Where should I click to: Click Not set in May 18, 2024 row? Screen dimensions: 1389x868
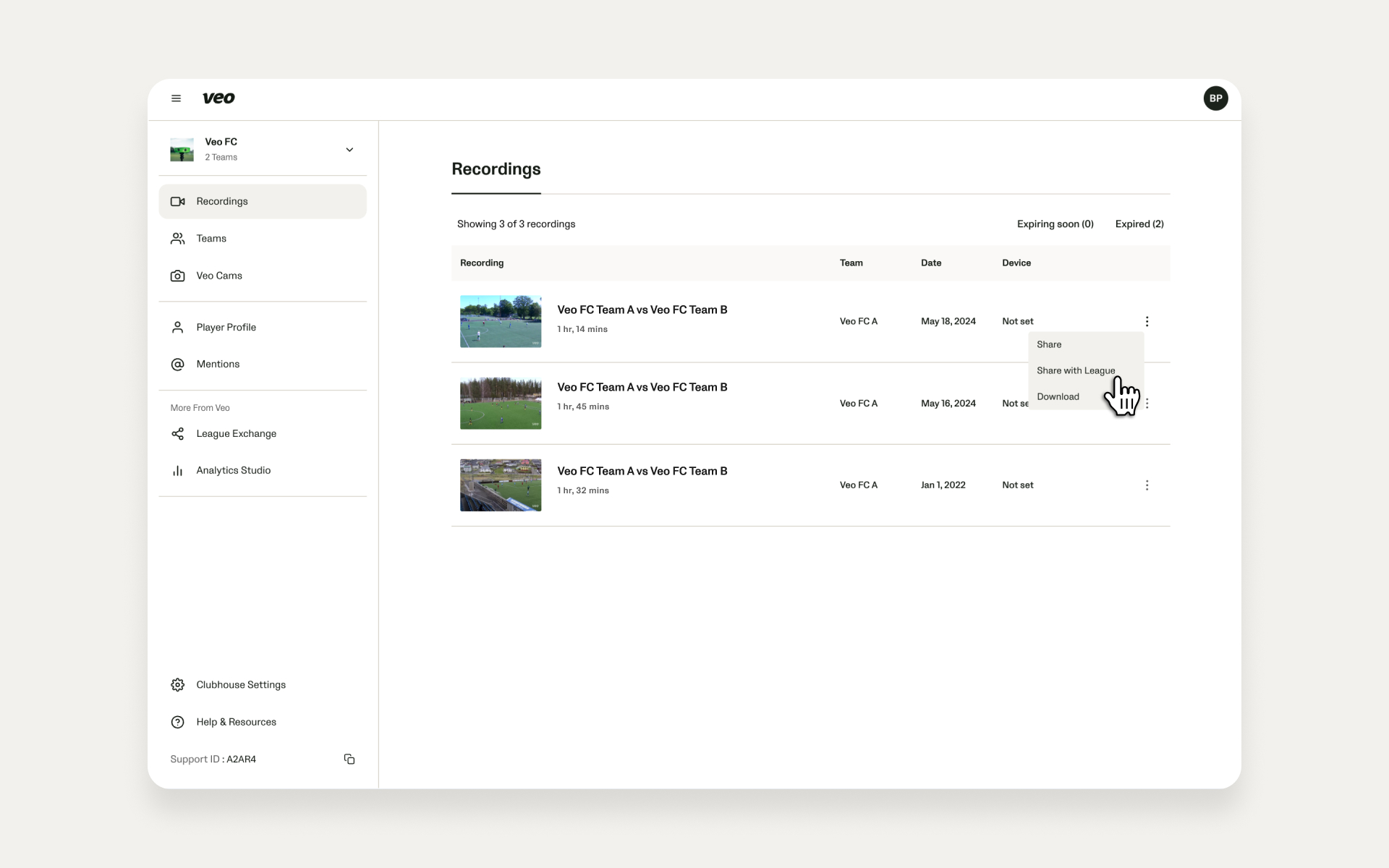click(1018, 321)
